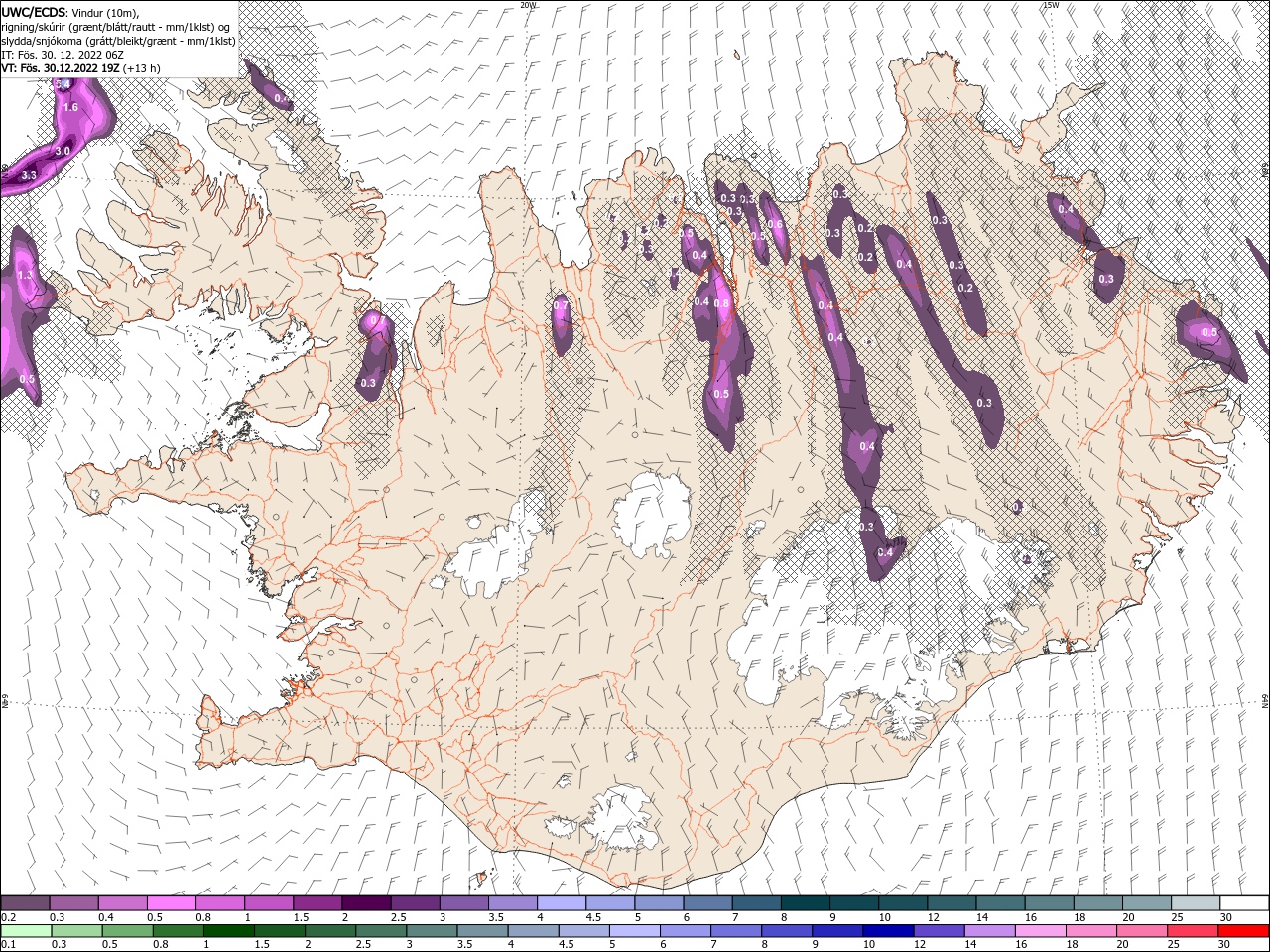Click the '15W' longitude label

point(1051,5)
